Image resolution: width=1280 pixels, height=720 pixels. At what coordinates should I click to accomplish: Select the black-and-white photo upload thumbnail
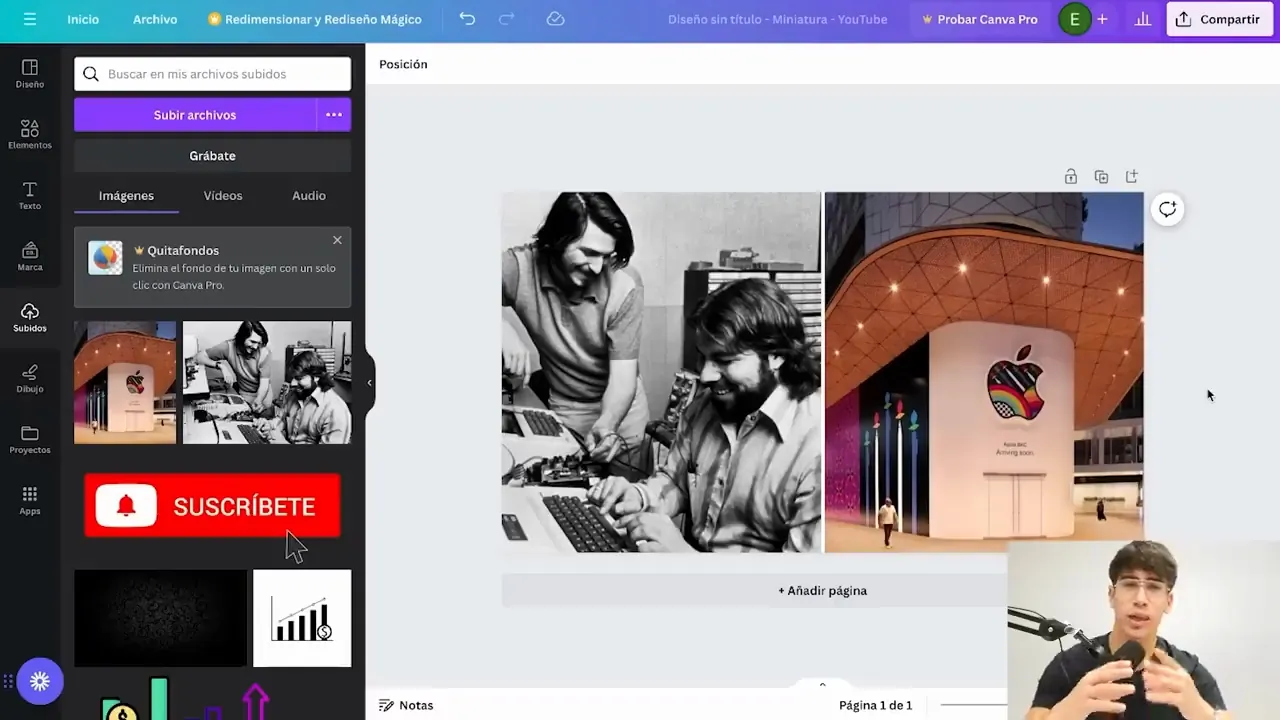tap(267, 383)
